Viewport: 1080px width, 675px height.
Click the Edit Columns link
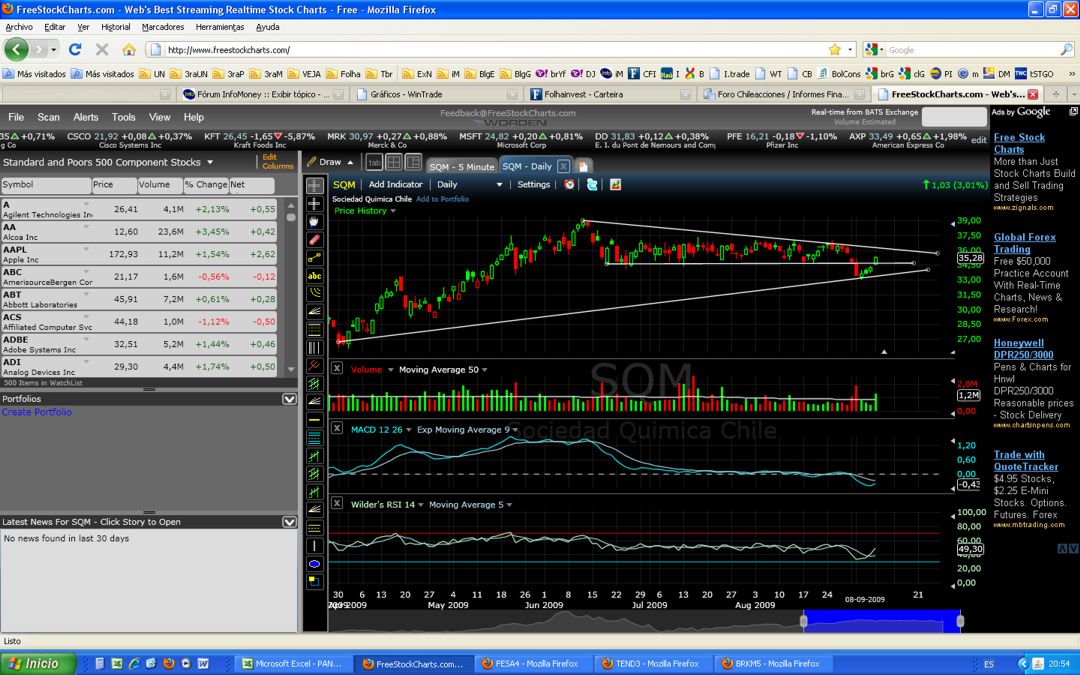pos(278,161)
